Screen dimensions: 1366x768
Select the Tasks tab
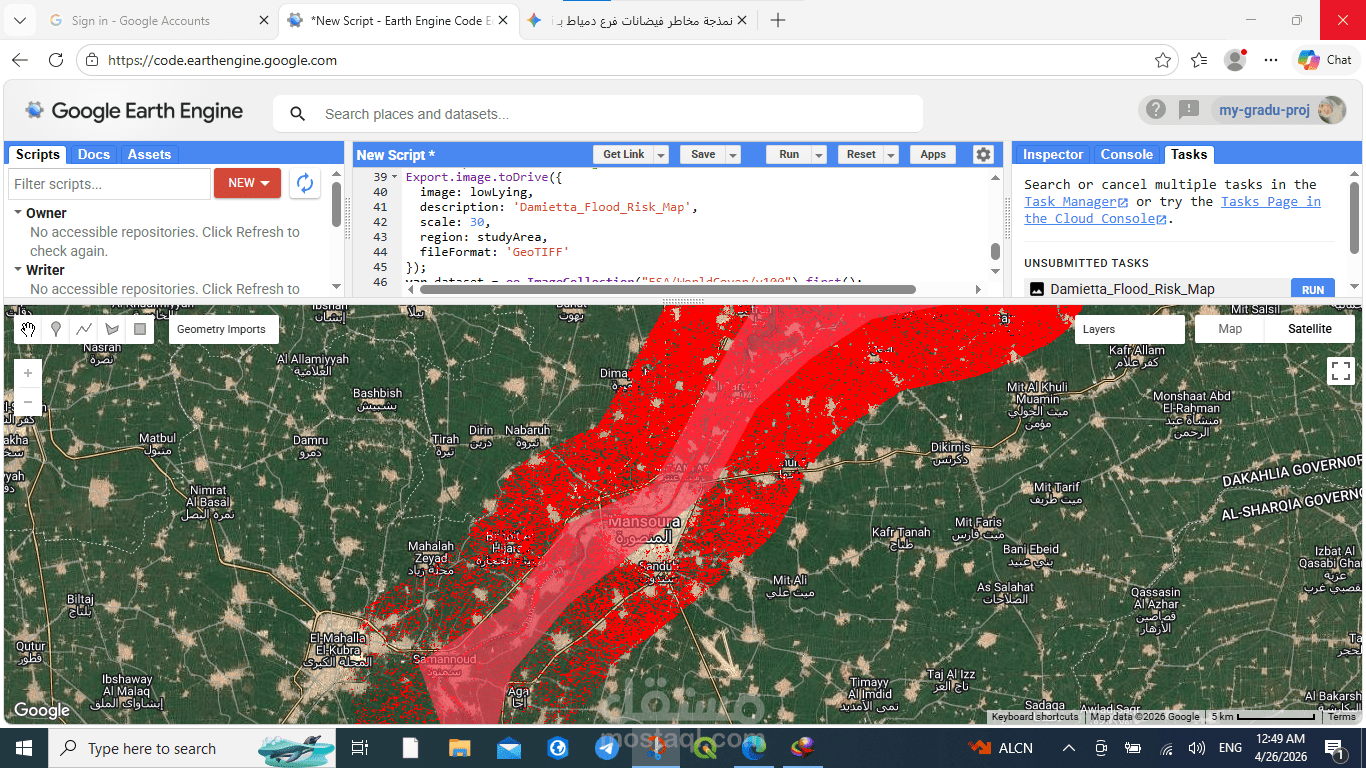[x=1189, y=154]
